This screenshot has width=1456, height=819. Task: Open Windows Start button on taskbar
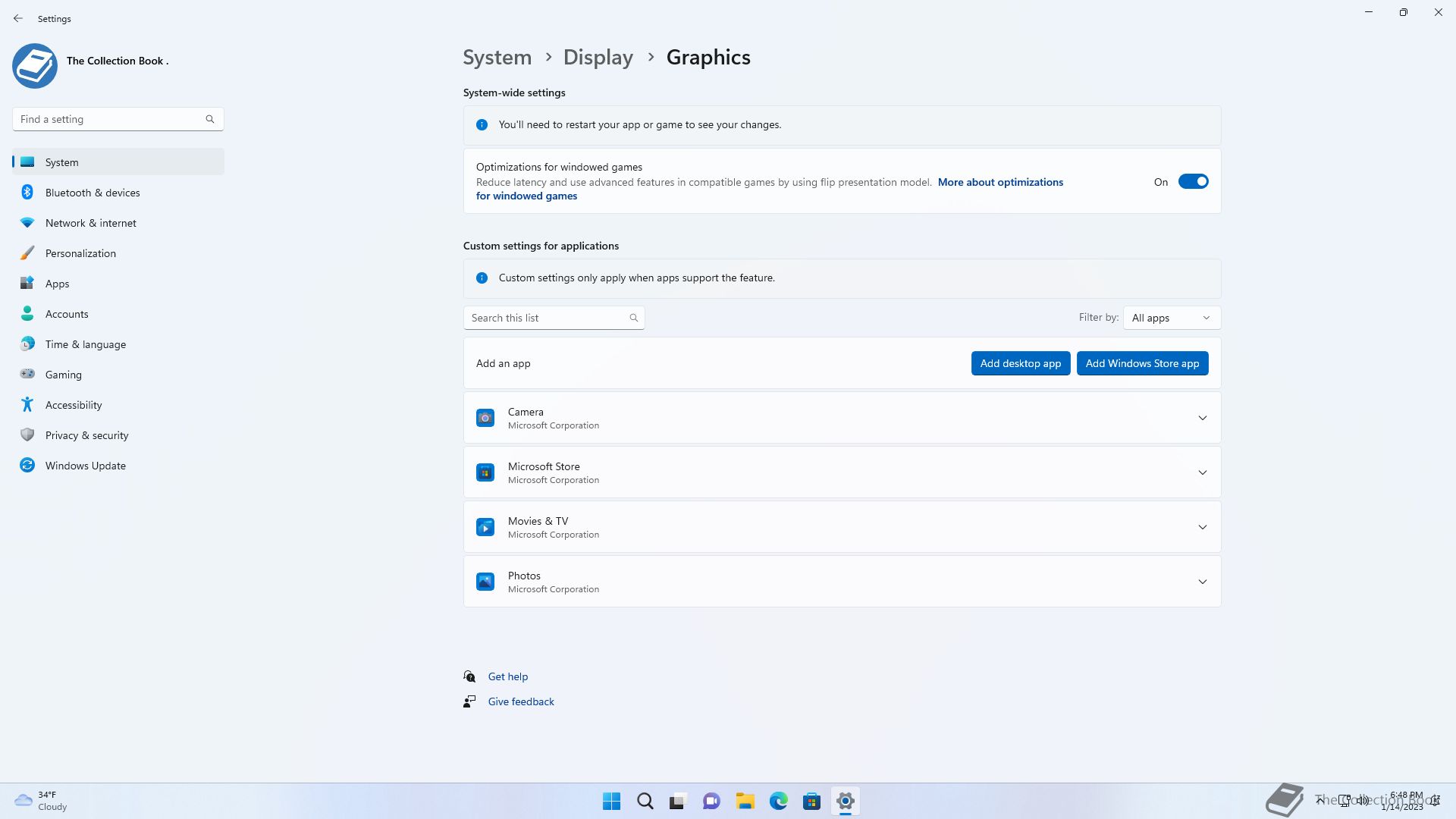611,801
